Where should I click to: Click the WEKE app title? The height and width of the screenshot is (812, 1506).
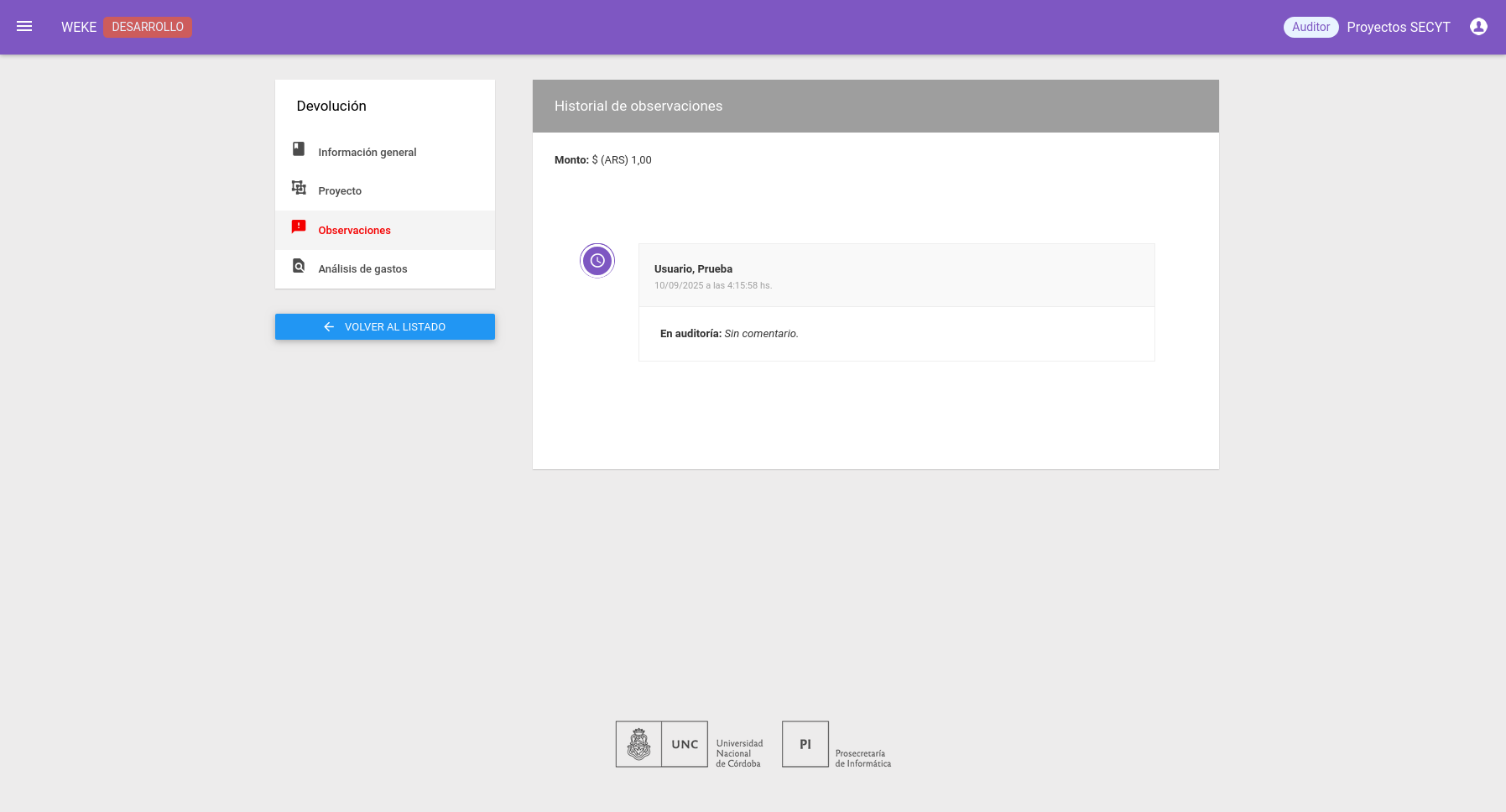pyautogui.click(x=79, y=28)
